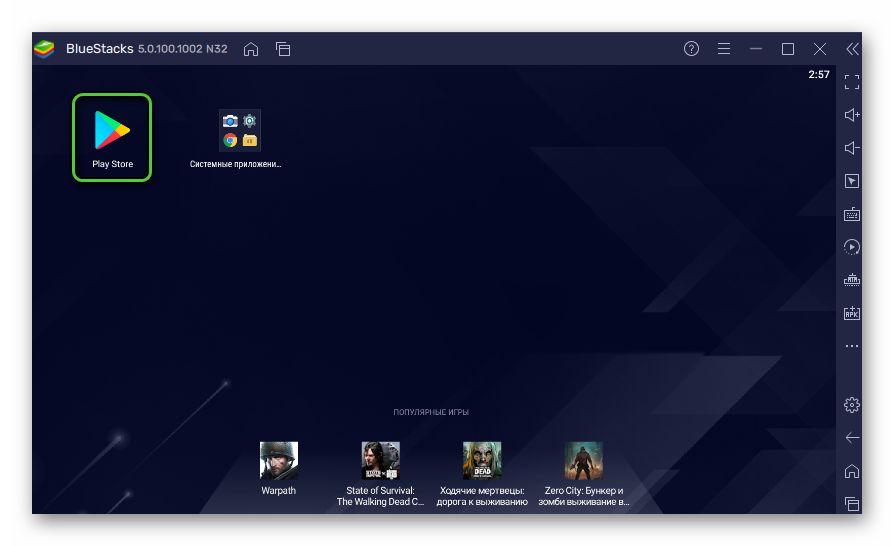
Task: Toggle fullscreen mode in the sidebar
Action: click(852, 82)
